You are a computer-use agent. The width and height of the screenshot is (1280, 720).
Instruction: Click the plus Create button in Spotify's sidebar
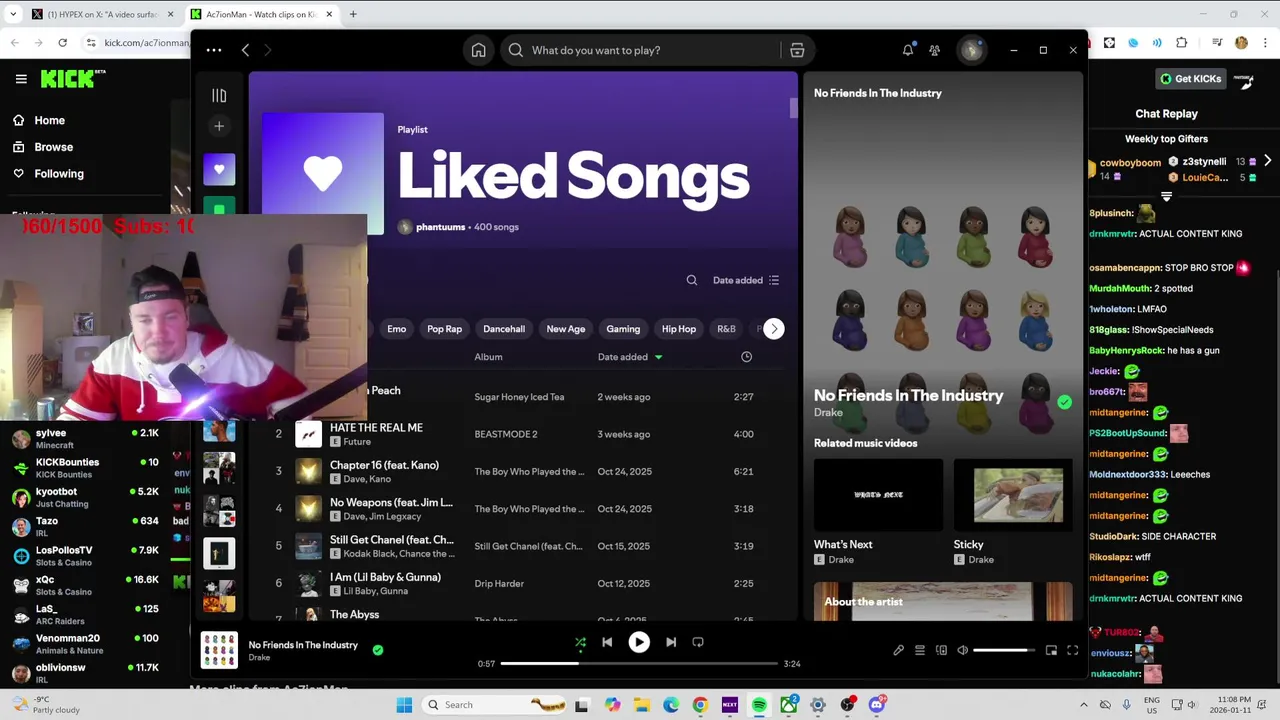219,126
